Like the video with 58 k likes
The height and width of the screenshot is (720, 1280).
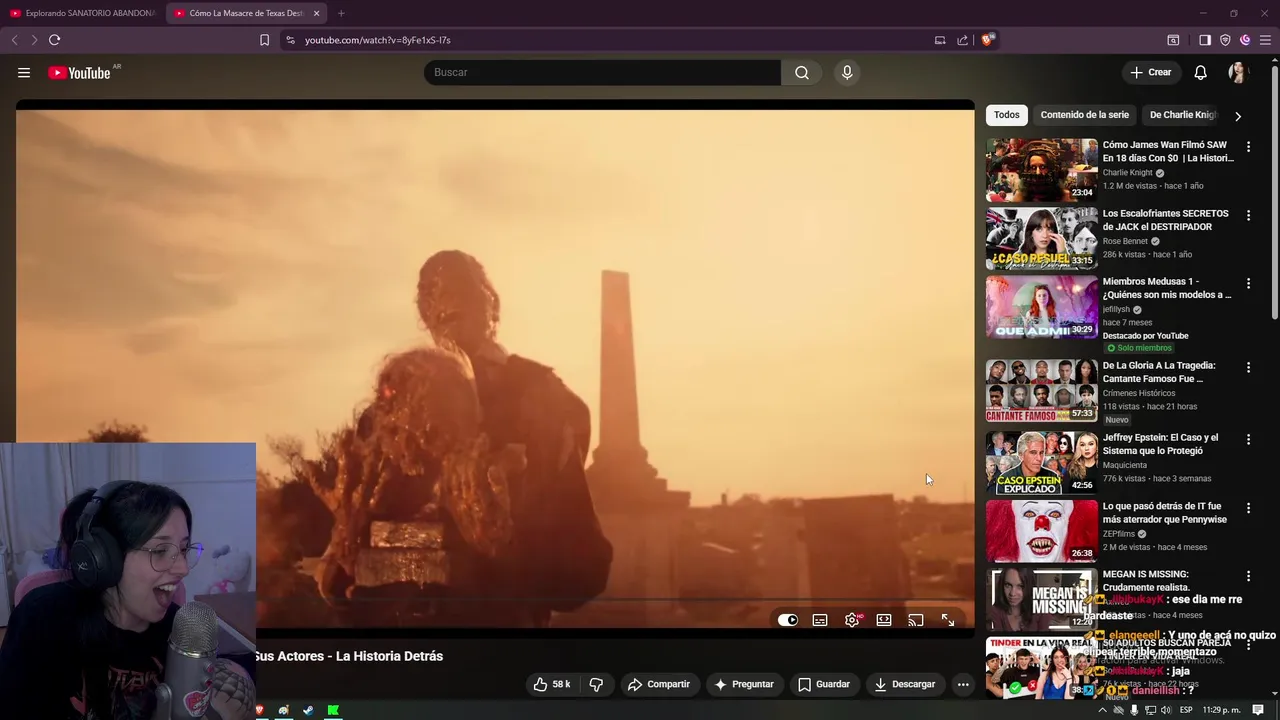click(x=552, y=684)
